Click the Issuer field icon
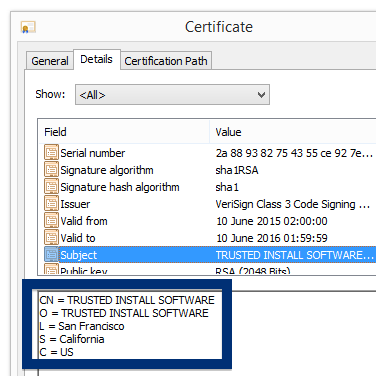 (x=51, y=204)
